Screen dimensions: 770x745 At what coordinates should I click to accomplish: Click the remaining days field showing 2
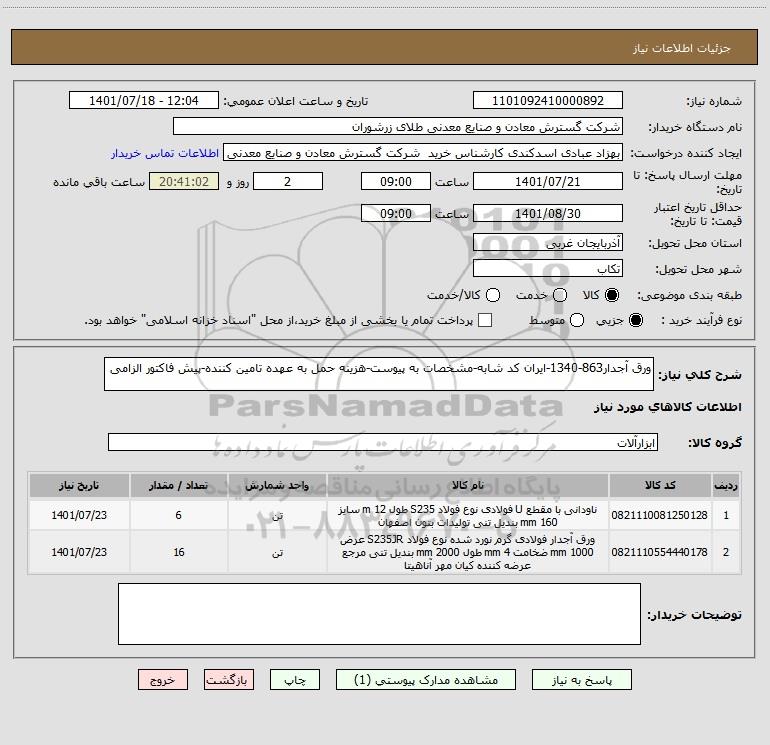[x=288, y=181]
